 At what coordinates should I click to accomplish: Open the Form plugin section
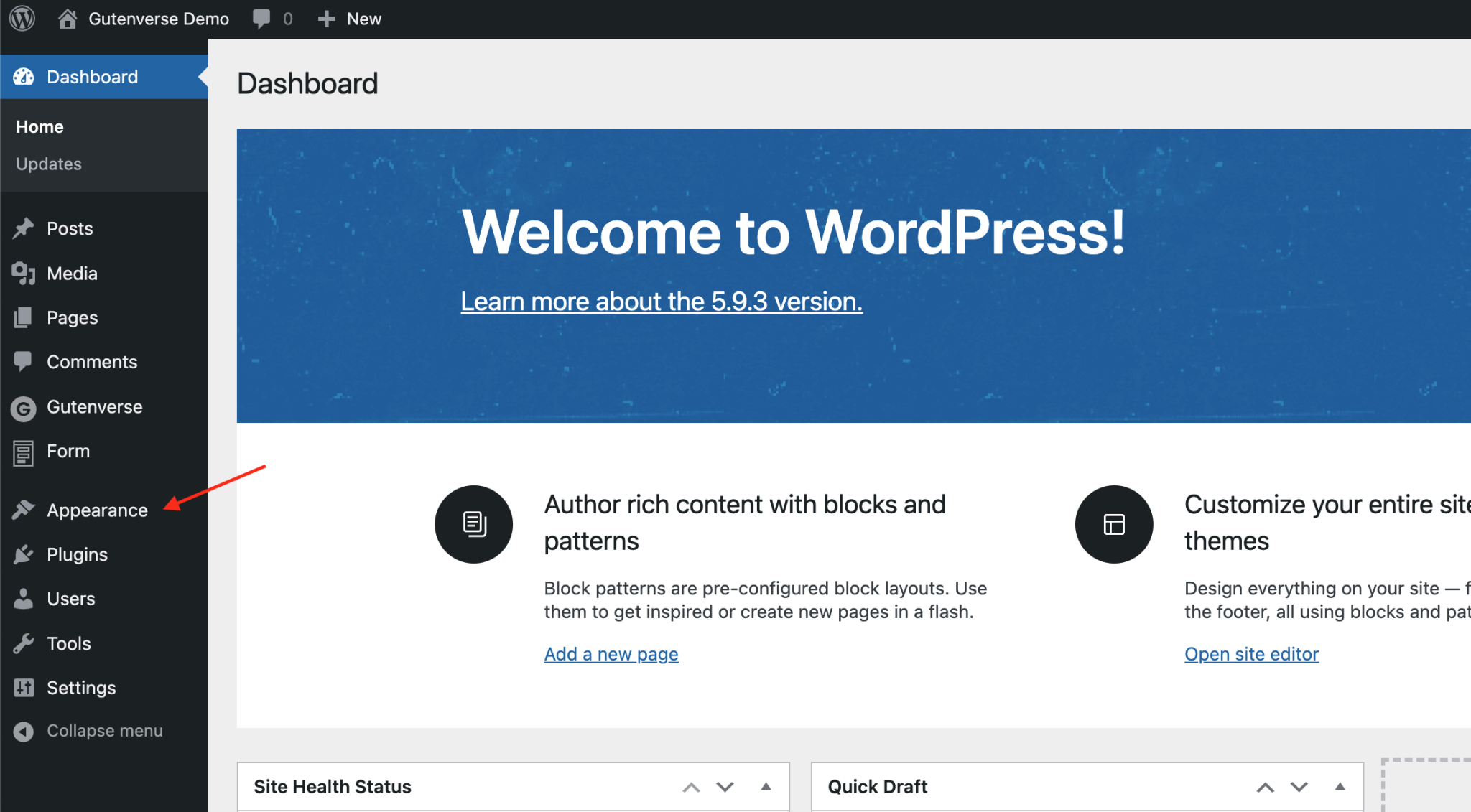click(x=68, y=452)
